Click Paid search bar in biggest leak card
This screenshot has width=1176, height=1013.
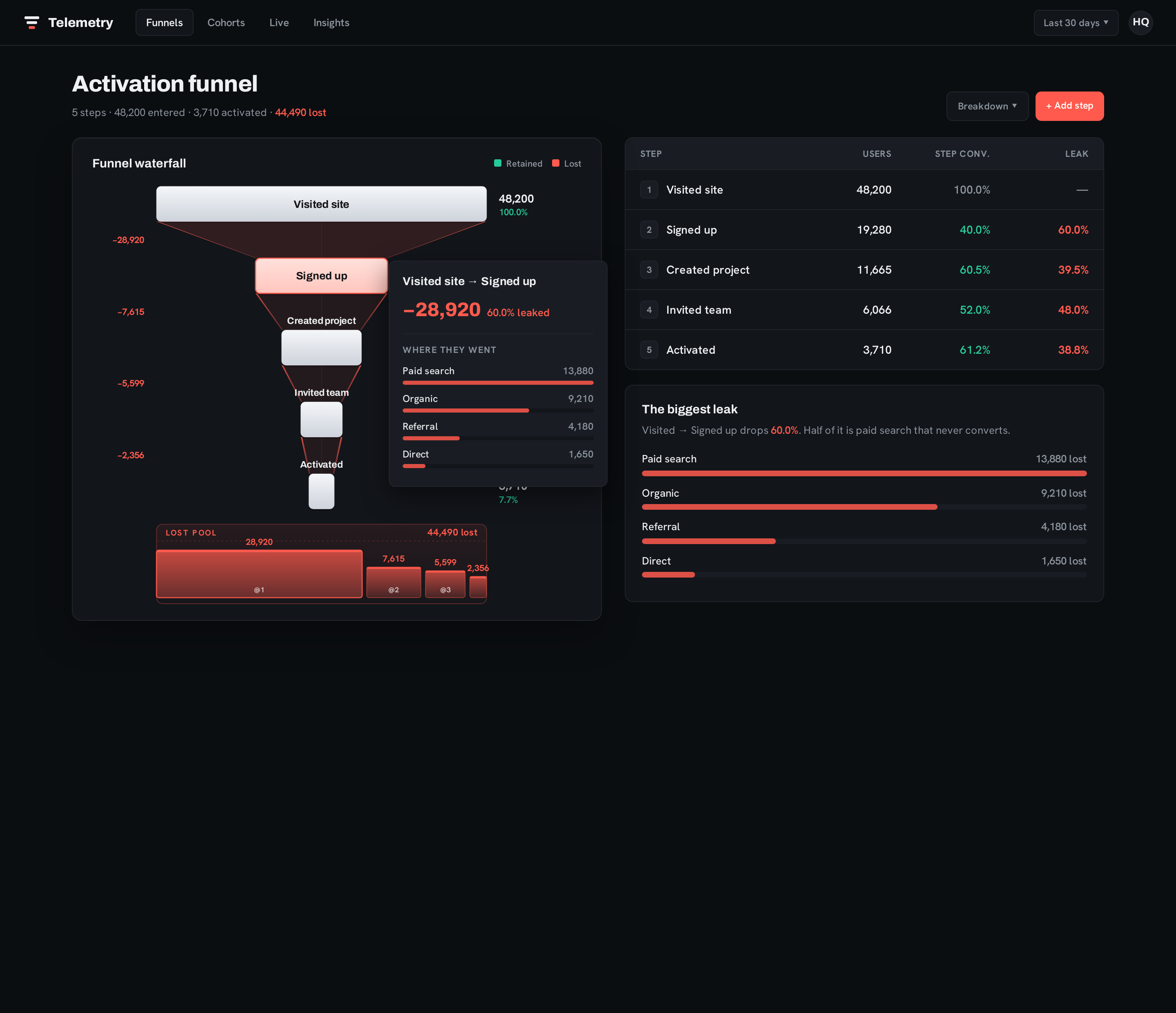864,473
